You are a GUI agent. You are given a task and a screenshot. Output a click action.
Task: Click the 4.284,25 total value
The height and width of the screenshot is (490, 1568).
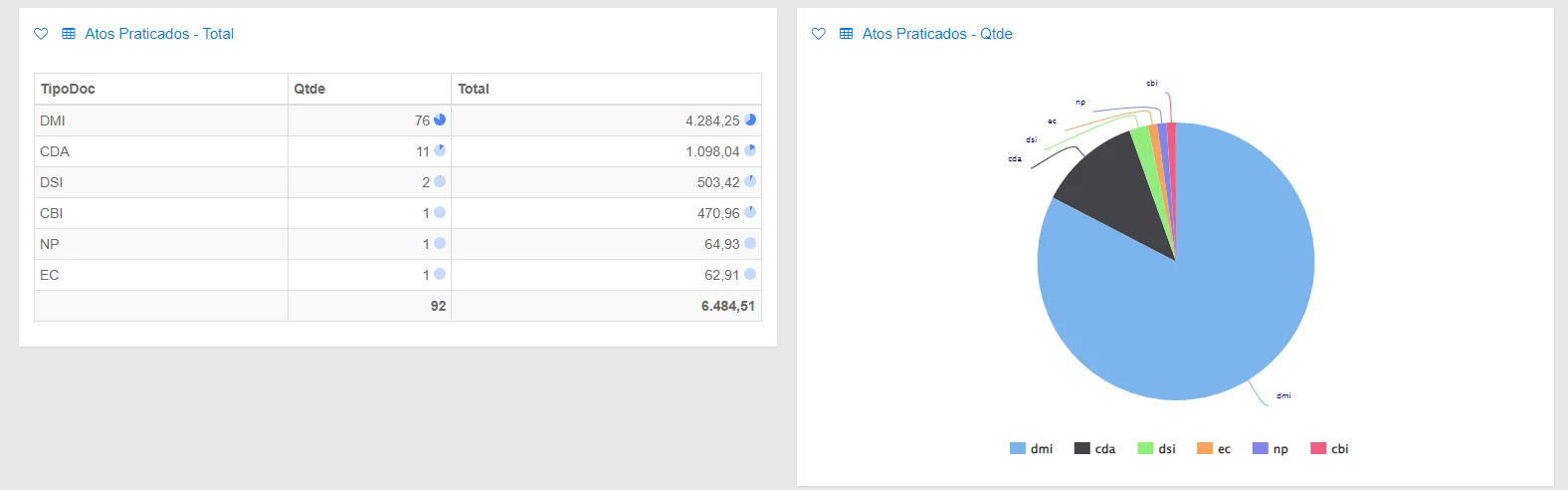tap(712, 121)
